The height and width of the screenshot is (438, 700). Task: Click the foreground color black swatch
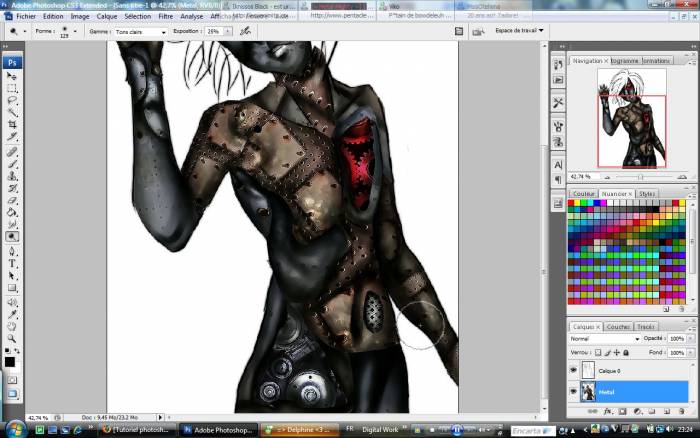(x=9, y=362)
